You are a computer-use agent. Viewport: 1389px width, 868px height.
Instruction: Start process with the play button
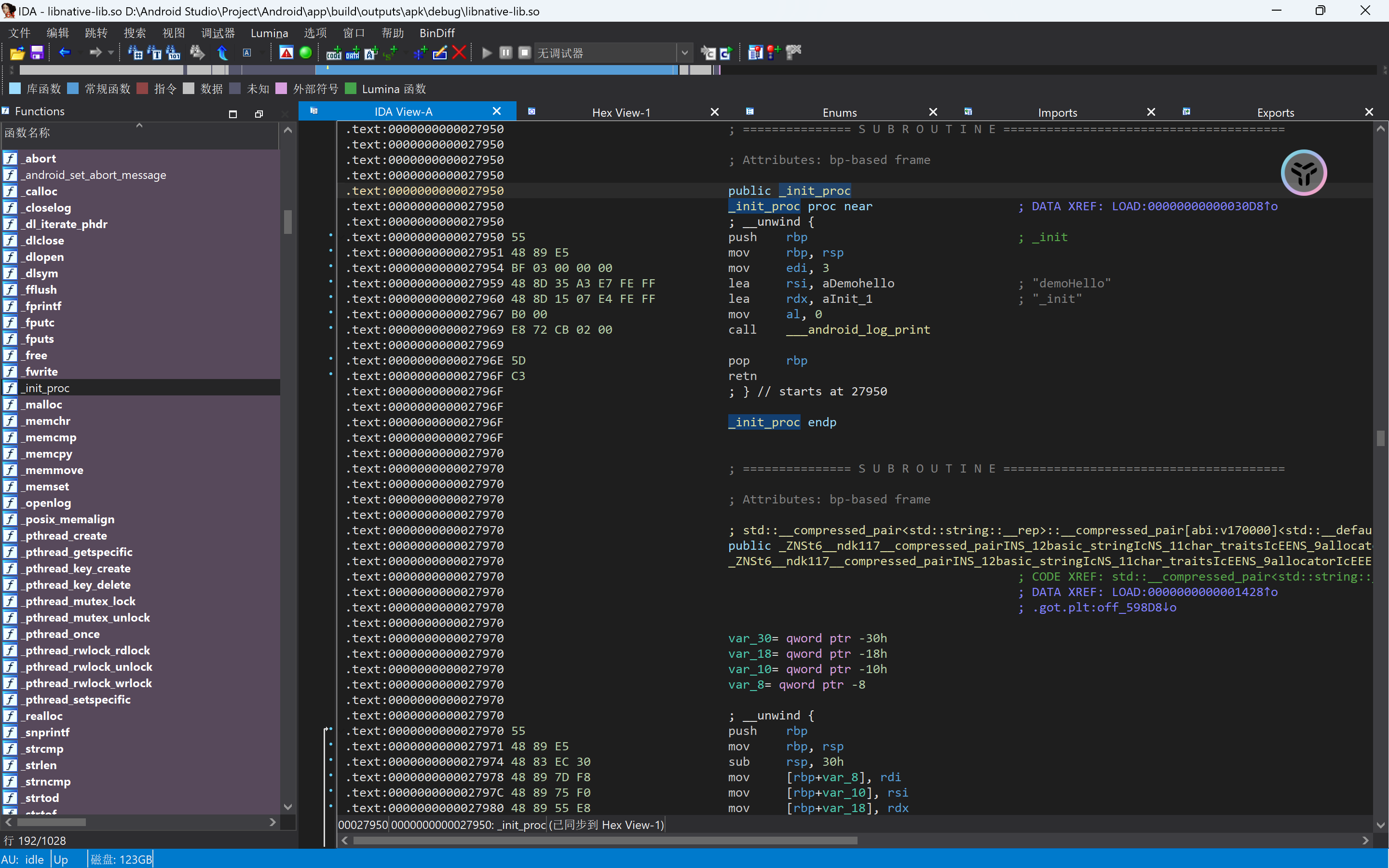487,53
